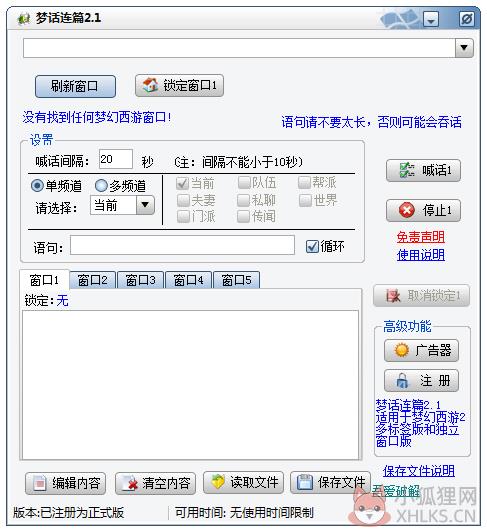Click the 版本:已注册为正式版 status bar text

69,512
